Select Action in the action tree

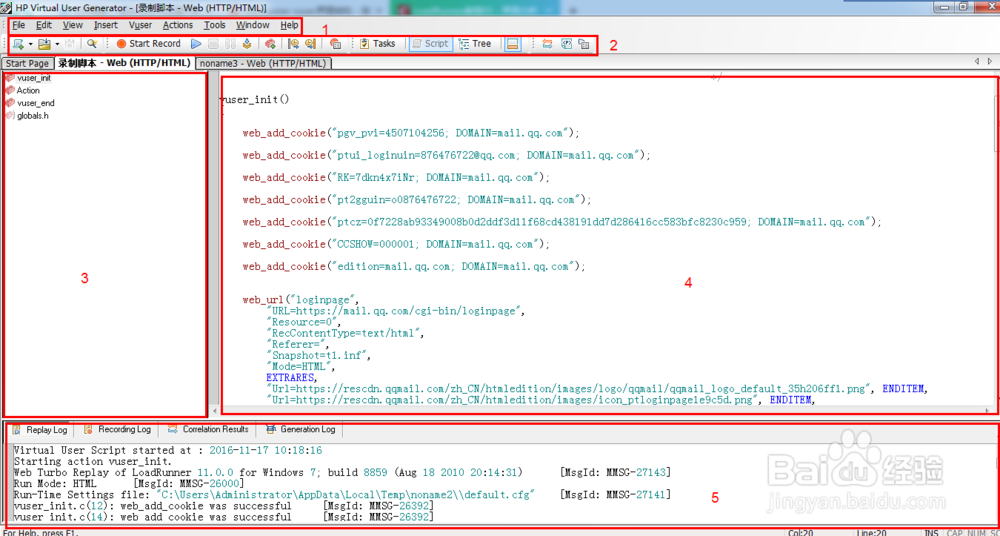pyautogui.click(x=28, y=91)
